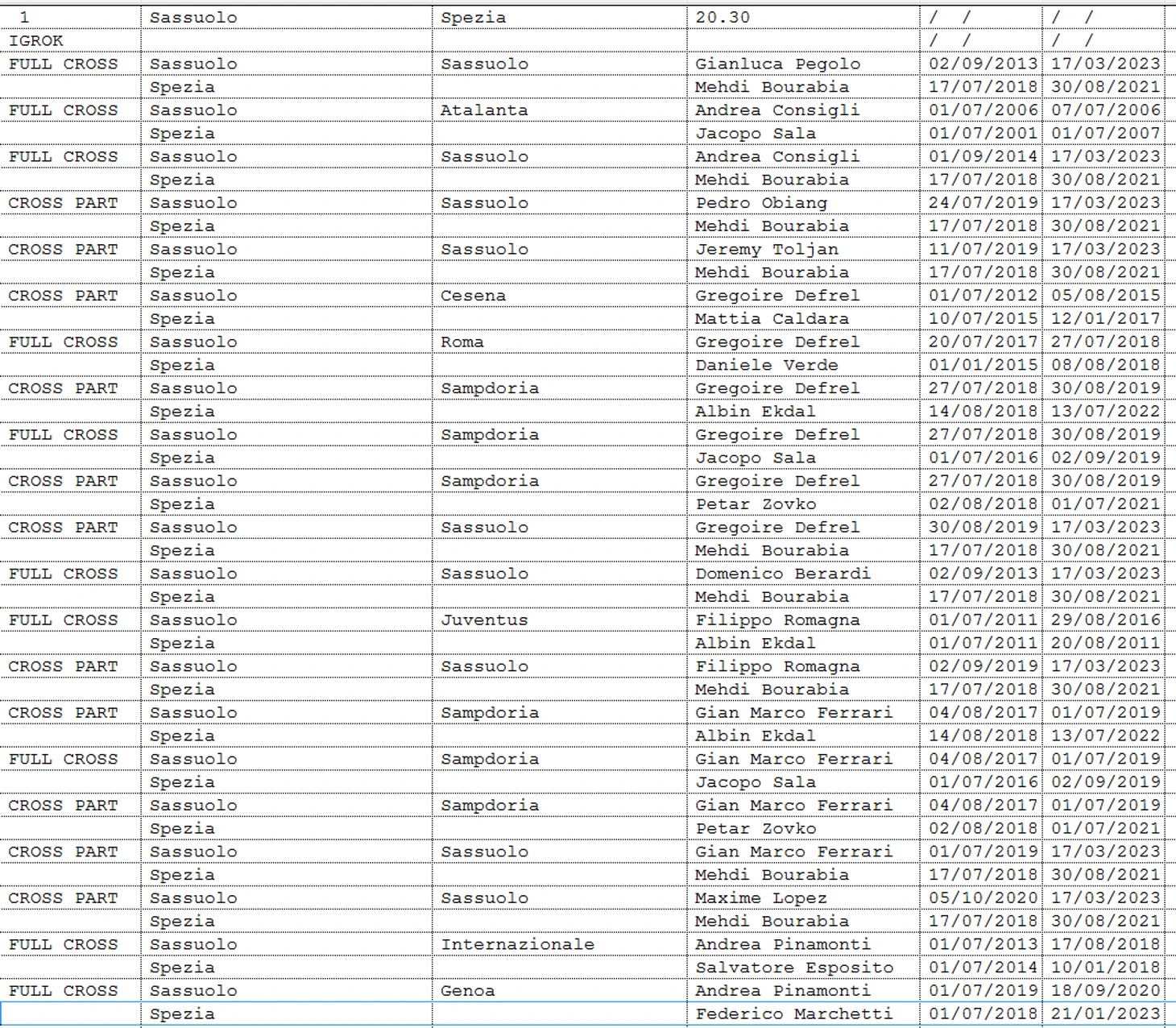Click date "05/08/2015"
This screenshot has width=1176, height=1028.
tap(1106, 295)
